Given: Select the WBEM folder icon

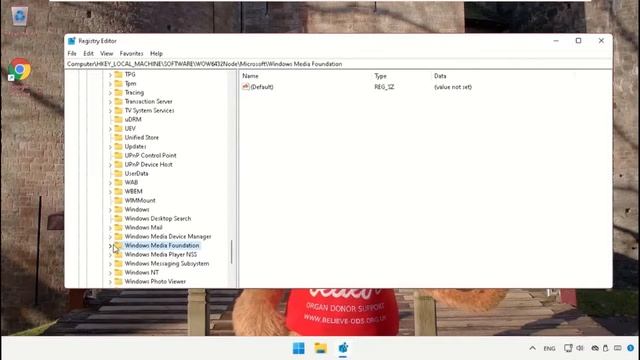Looking at the screenshot, I should click(x=118, y=191).
